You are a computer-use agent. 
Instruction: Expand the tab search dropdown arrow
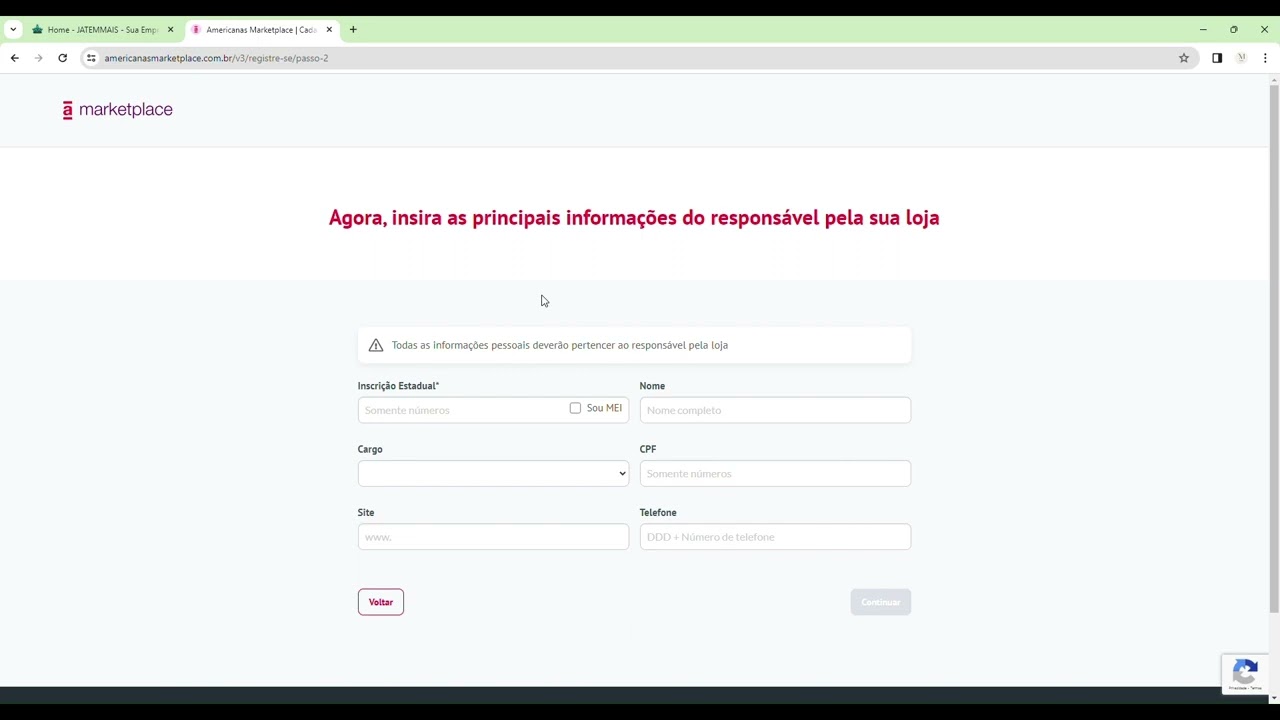[x=13, y=30]
